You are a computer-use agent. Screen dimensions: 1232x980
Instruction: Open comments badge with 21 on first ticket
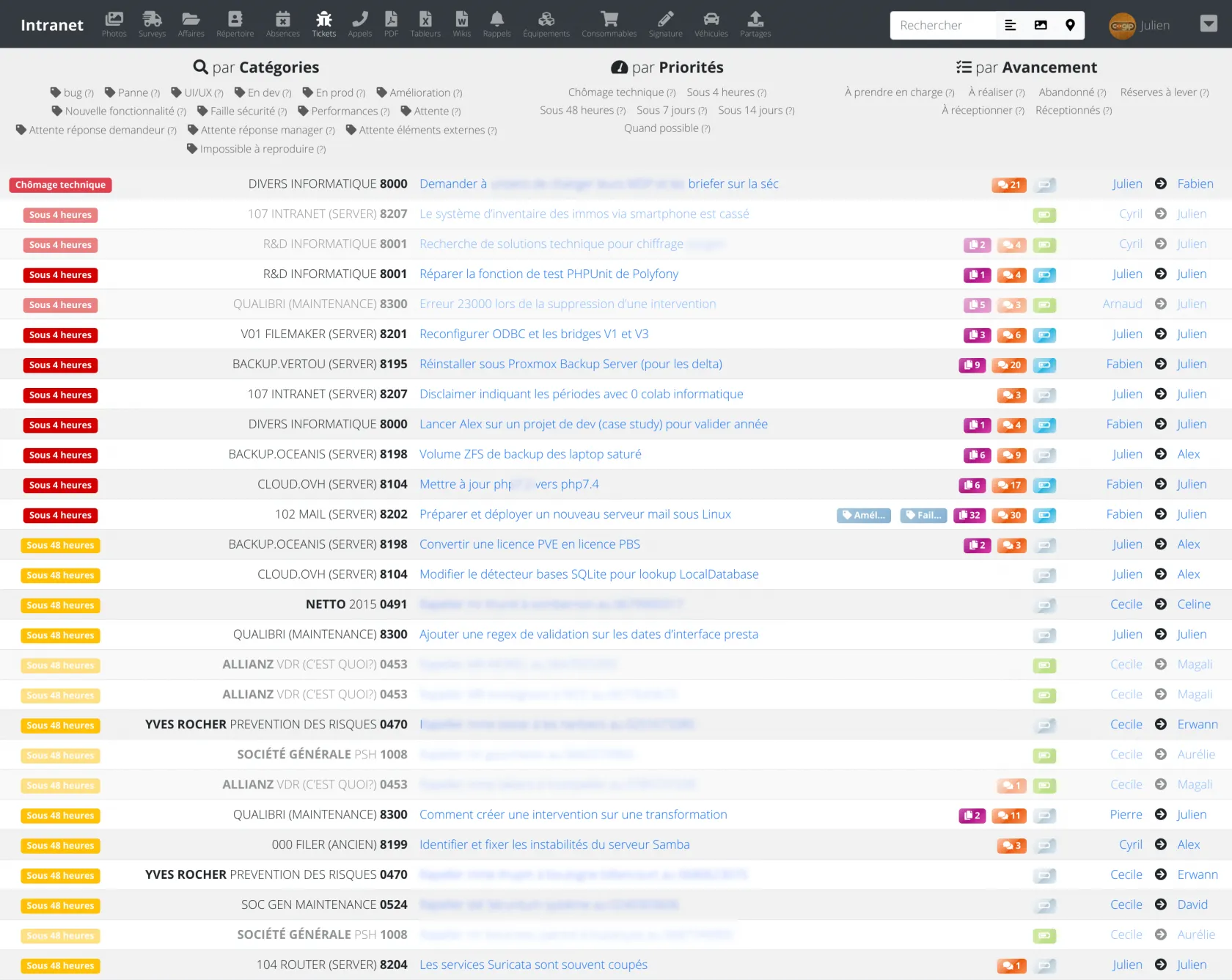pos(1009,185)
